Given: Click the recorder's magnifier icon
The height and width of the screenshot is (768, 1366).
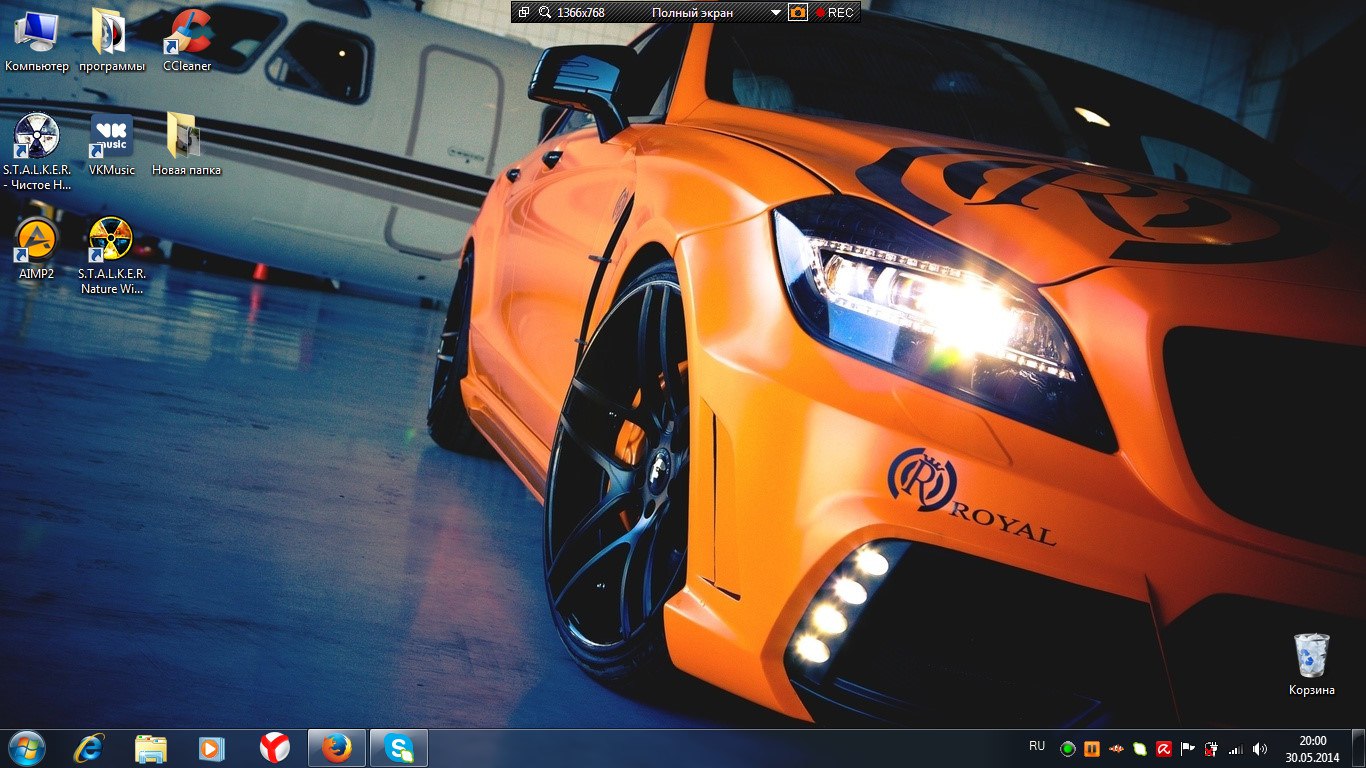Looking at the screenshot, I should tap(545, 13).
